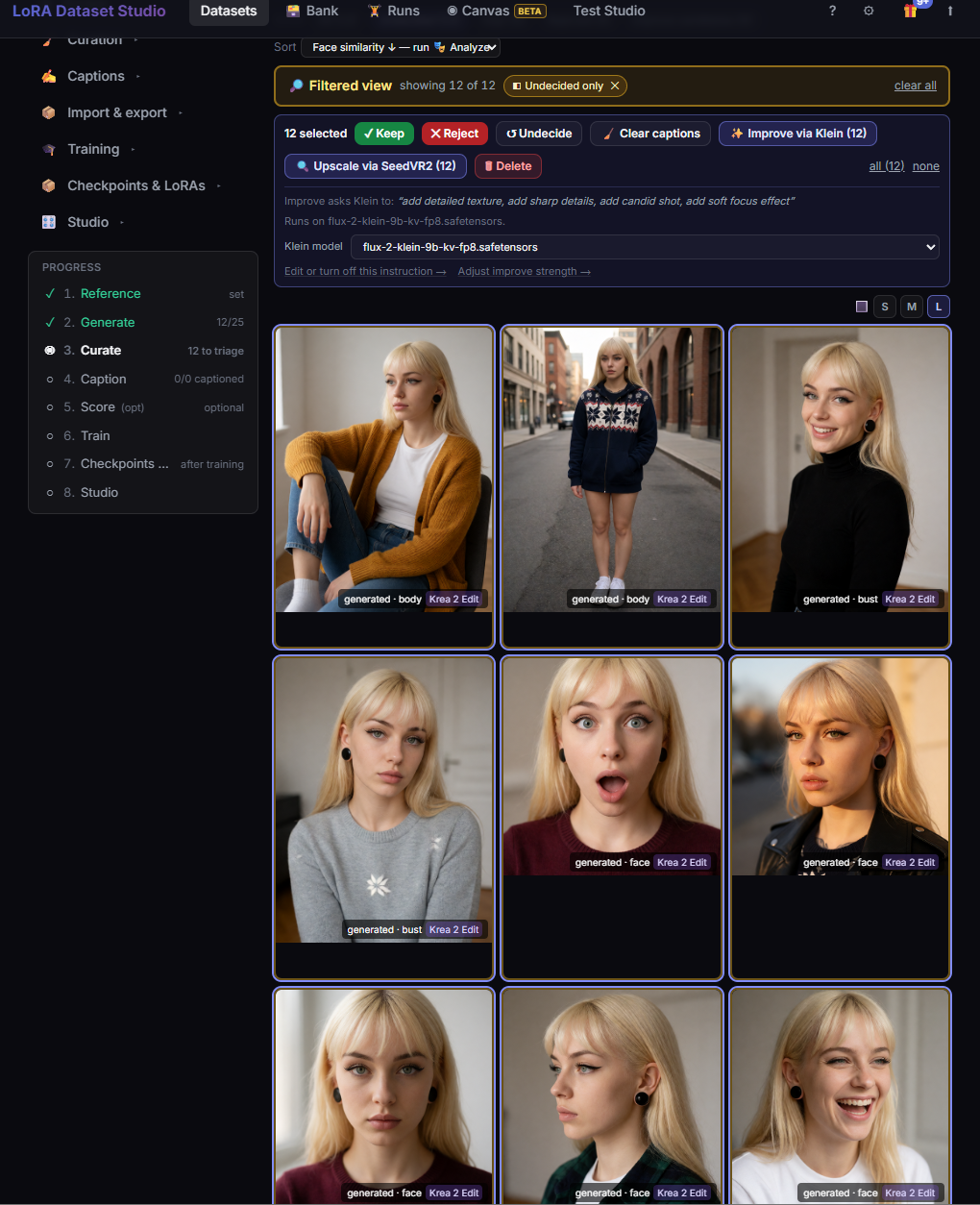
Task: Click the Studio grid icon in sidebar
Action: pos(49,222)
